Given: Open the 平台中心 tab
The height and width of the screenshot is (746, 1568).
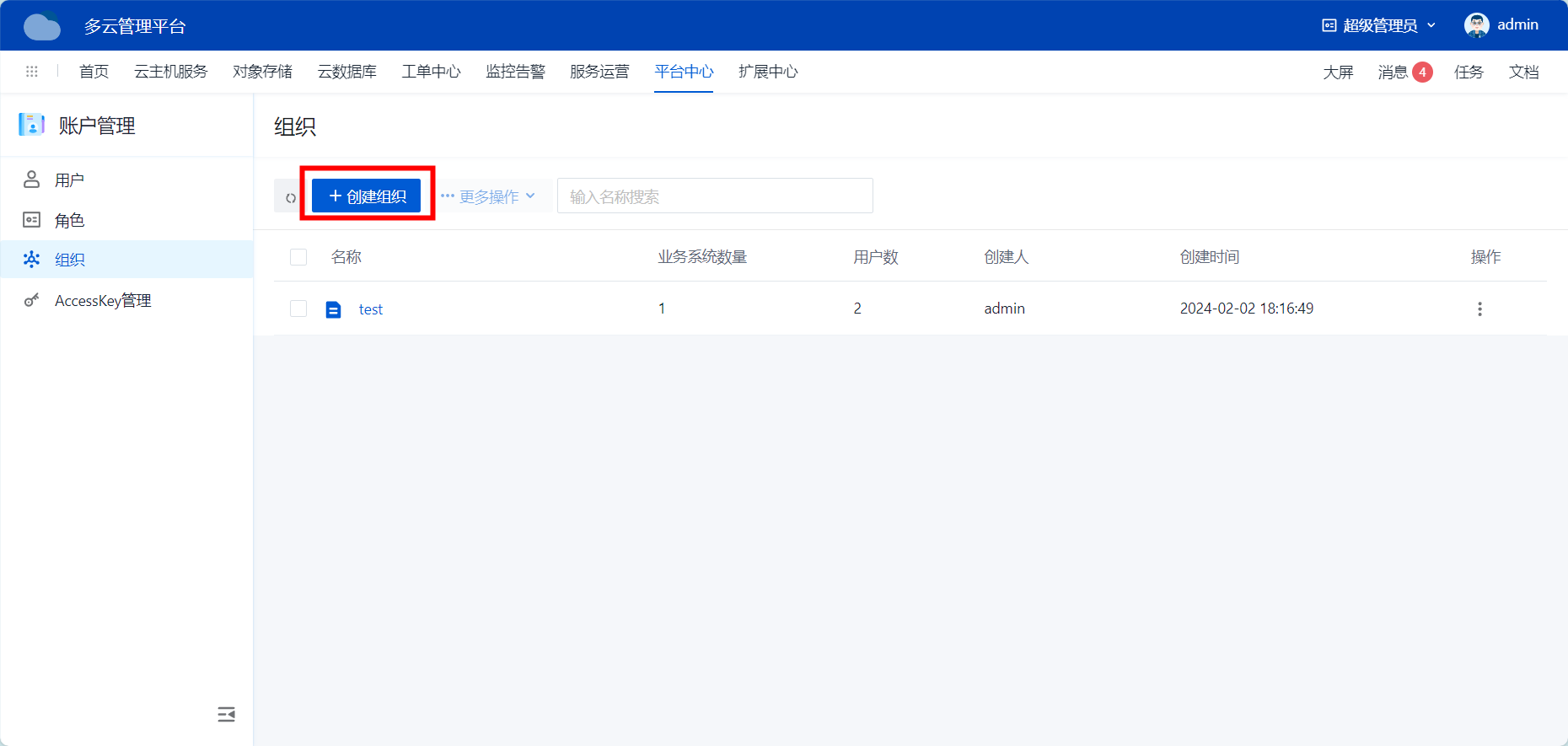Looking at the screenshot, I should [x=684, y=72].
